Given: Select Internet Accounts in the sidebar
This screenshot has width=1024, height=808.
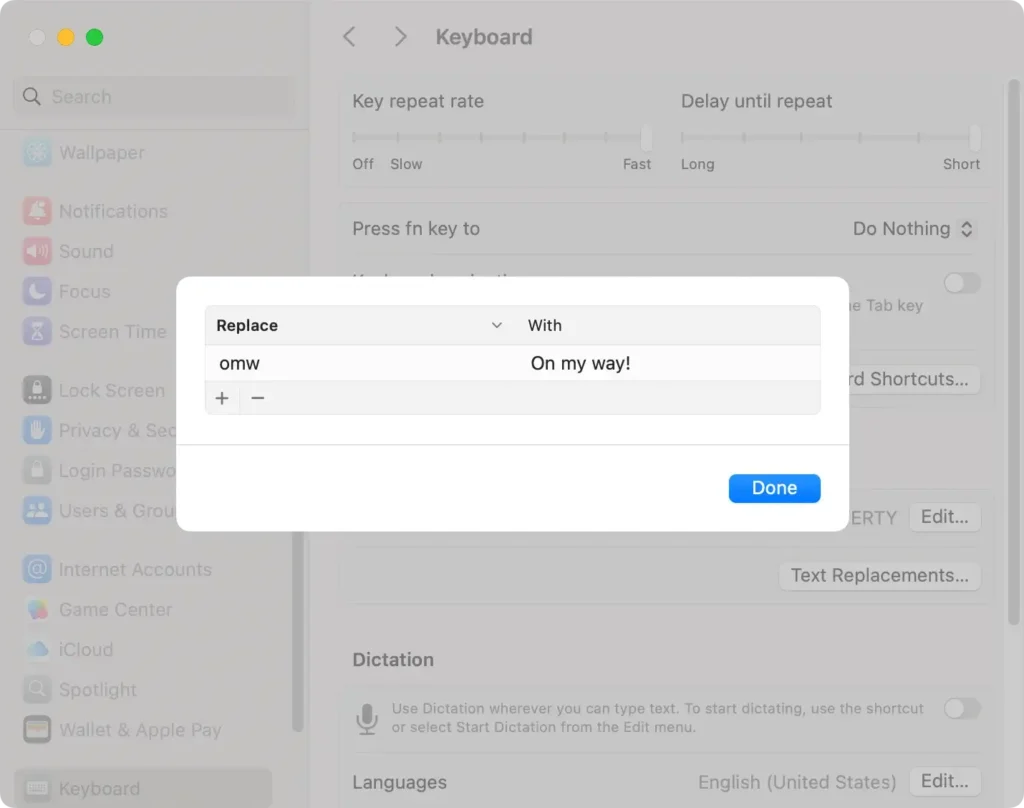Looking at the screenshot, I should pos(134,569).
